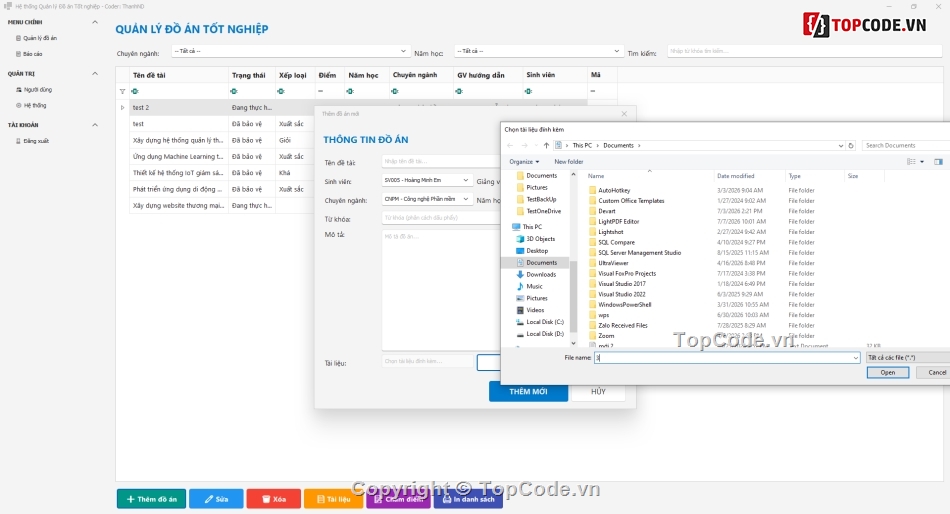
Task: Click Tên đề tài input in dialog
Action: pyautogui.click(x=441, y=161)
